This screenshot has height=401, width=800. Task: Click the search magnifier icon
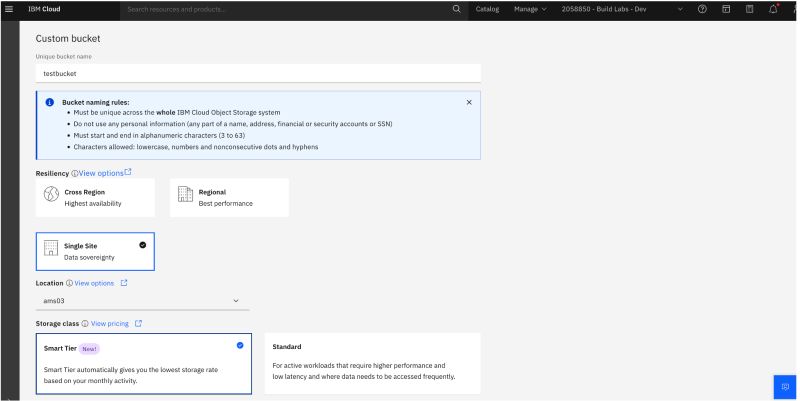coord(457,9)
